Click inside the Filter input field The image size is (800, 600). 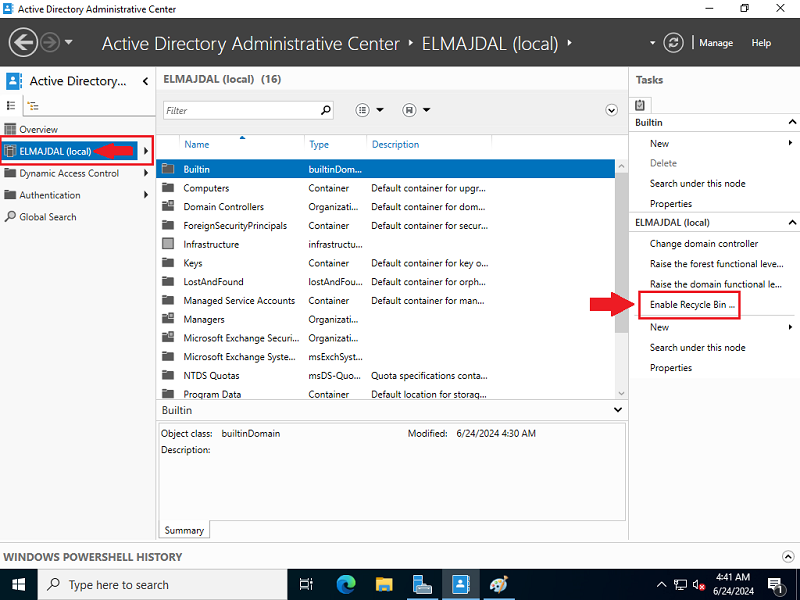tap(240, 110)
